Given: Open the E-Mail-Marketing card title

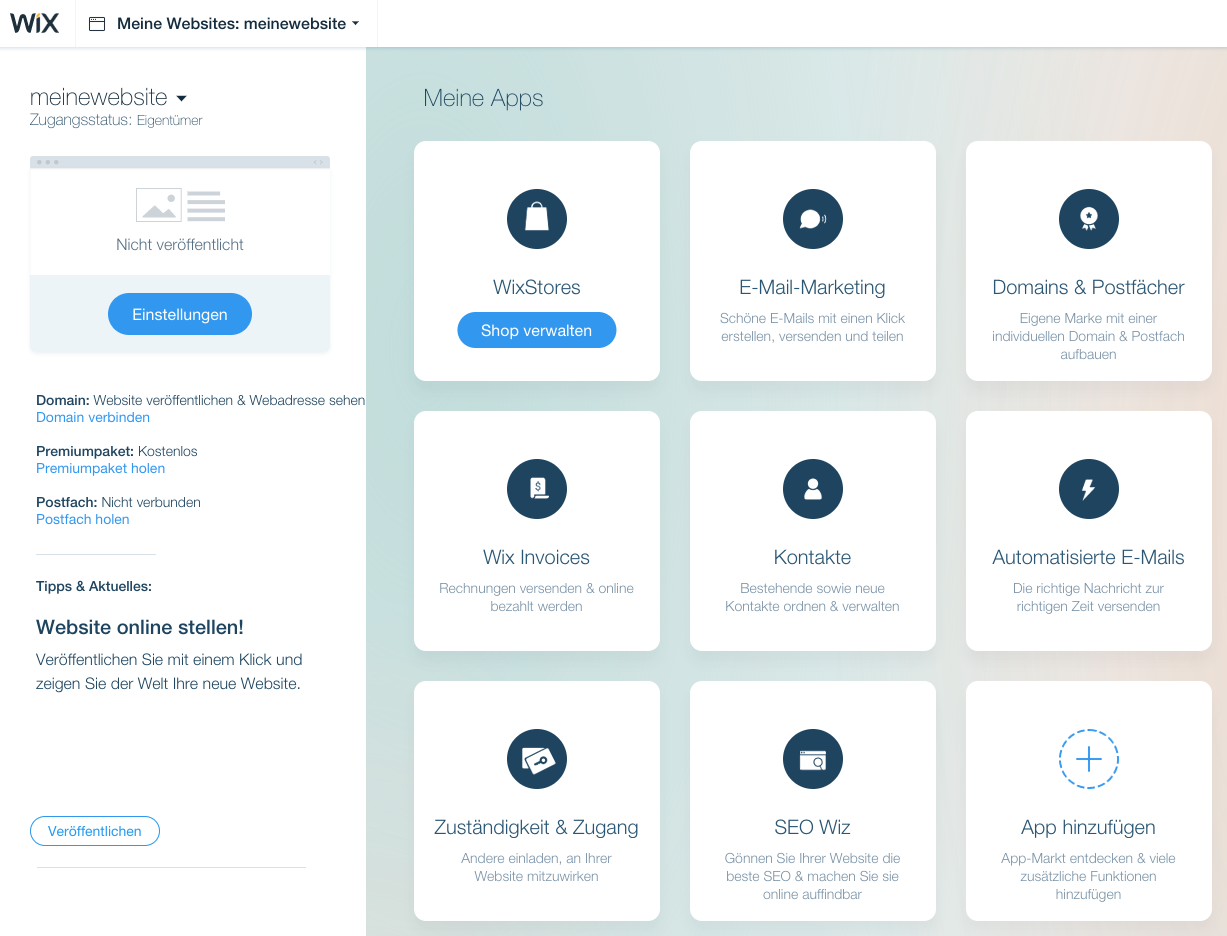Looking at the screenshot, I should pos(813,287).
